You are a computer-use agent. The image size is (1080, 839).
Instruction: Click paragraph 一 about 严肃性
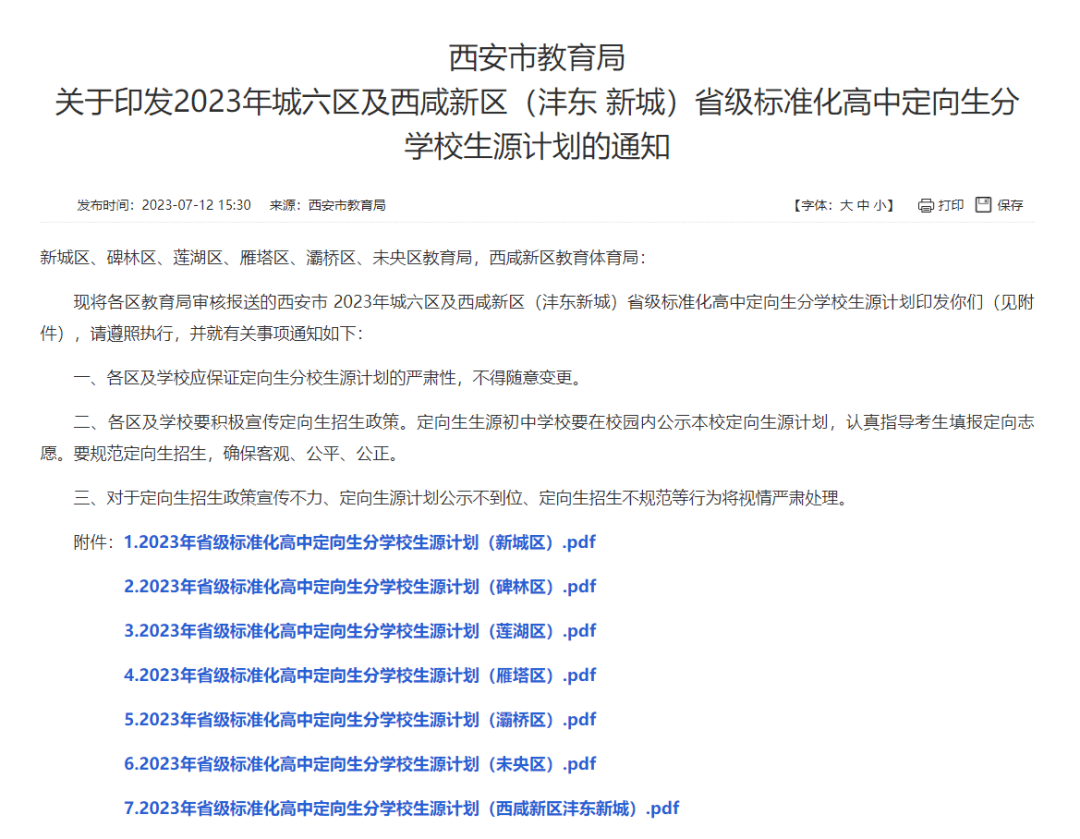coord(330,377)
